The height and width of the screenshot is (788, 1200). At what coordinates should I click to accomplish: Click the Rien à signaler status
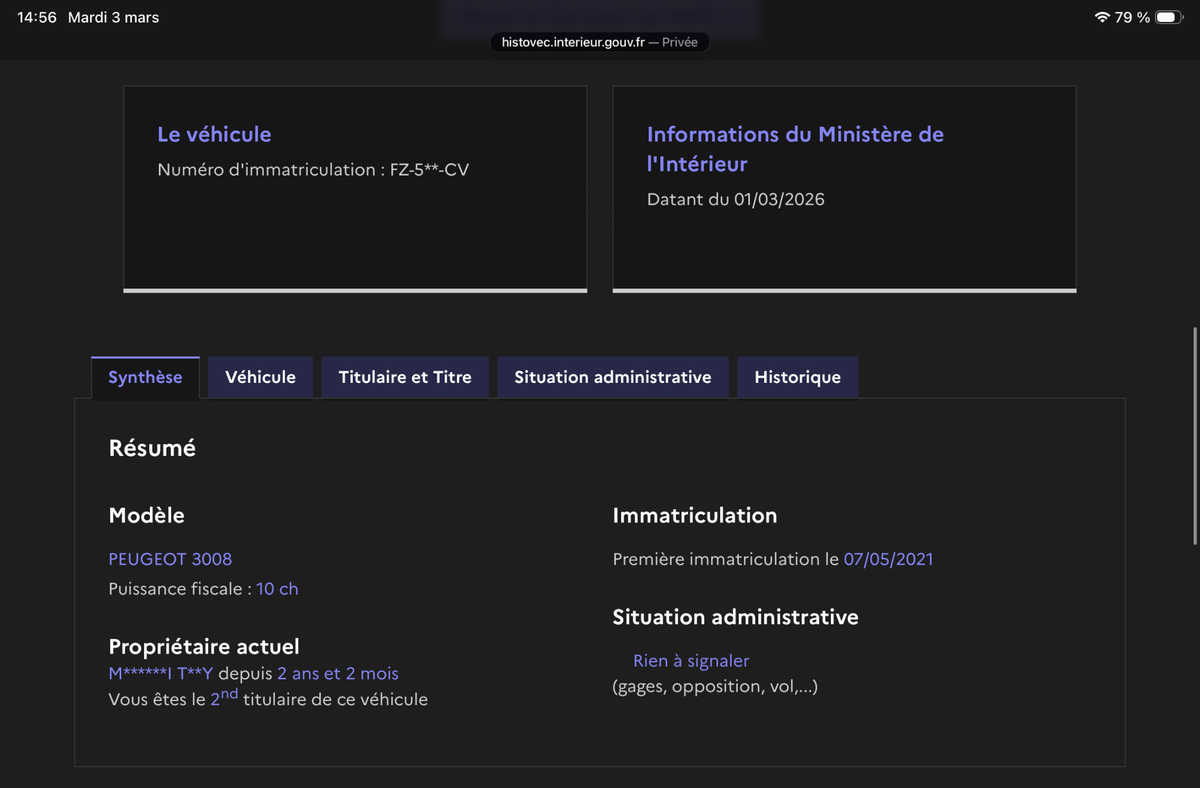(690, 661)
